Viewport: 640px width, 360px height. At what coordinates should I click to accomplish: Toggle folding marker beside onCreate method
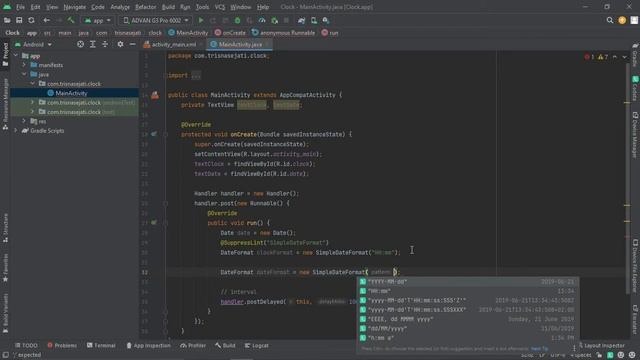tap(165, 134)
